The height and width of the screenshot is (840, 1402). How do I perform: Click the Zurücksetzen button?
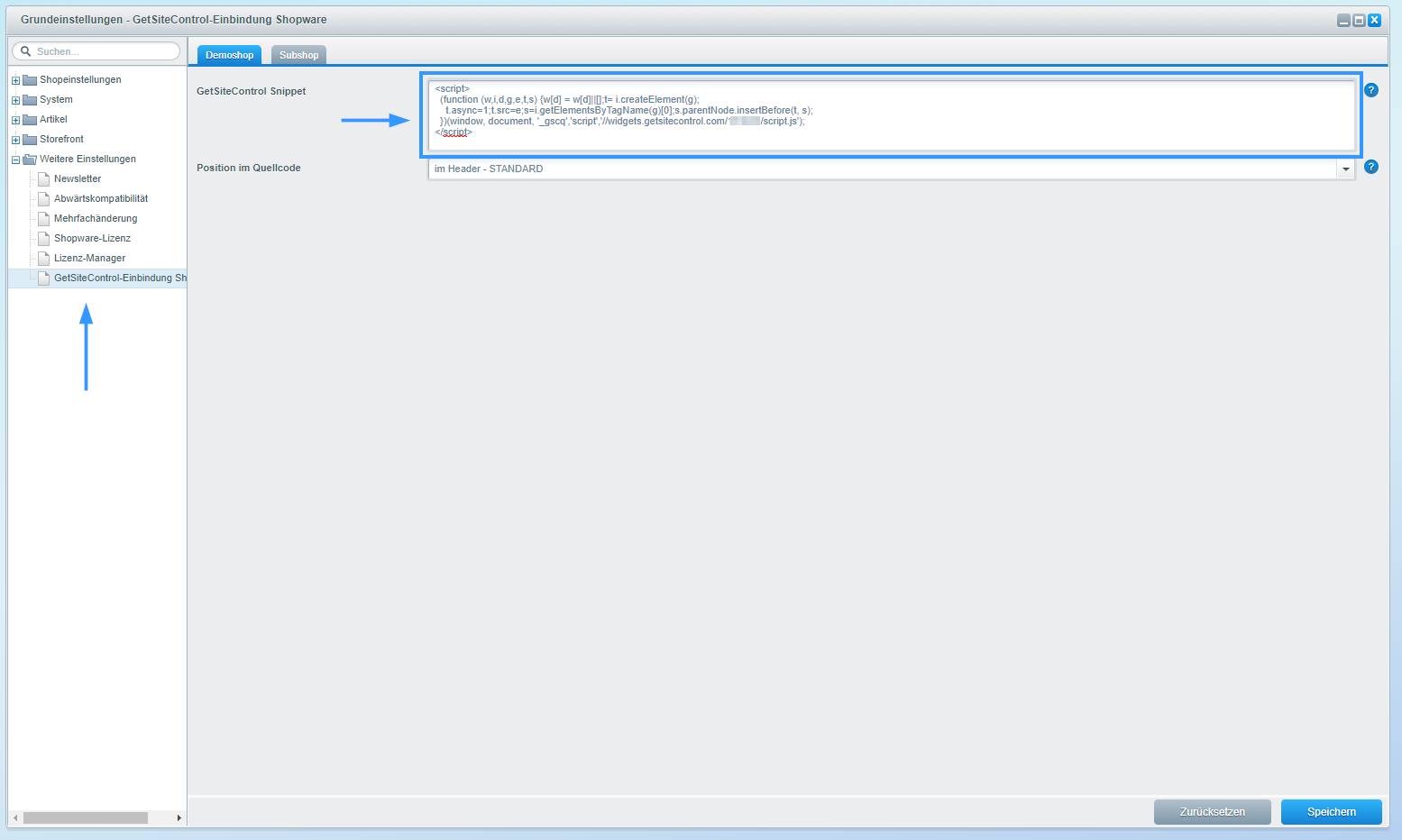(x=1213, y=812)
